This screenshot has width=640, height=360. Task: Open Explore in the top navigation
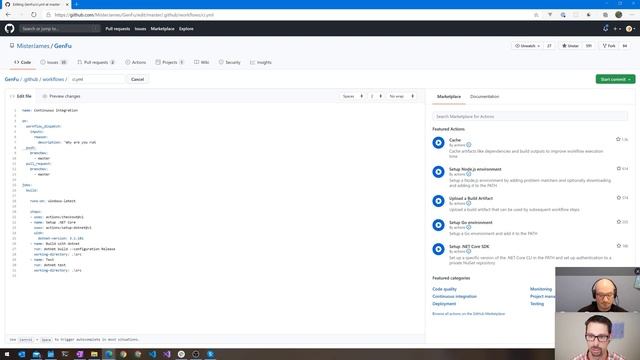186,29
